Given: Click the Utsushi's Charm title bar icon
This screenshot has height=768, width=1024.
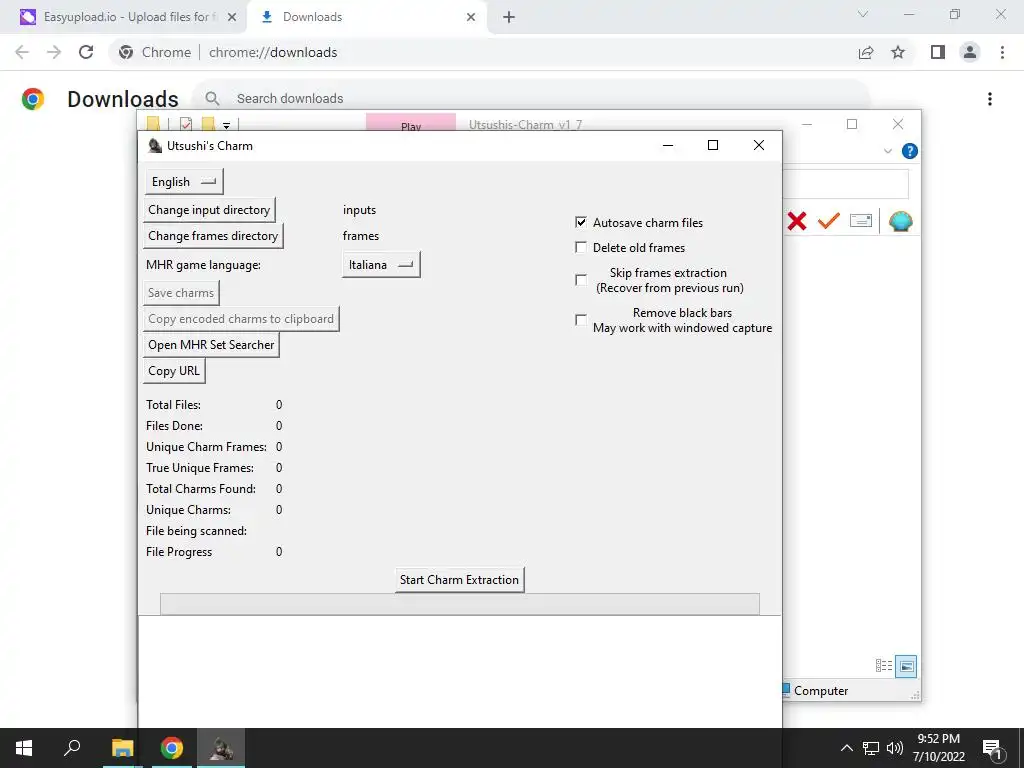Looking at the screenshot, I should (155, 146).
